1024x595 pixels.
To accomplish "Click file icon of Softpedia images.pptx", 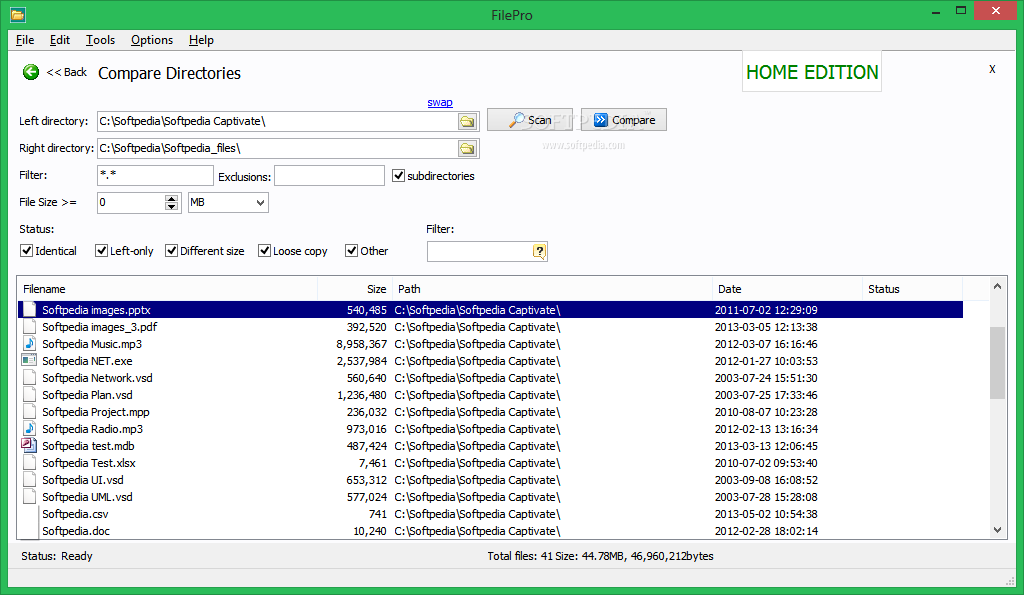I will pyautogui.click(x=29, y=310).
